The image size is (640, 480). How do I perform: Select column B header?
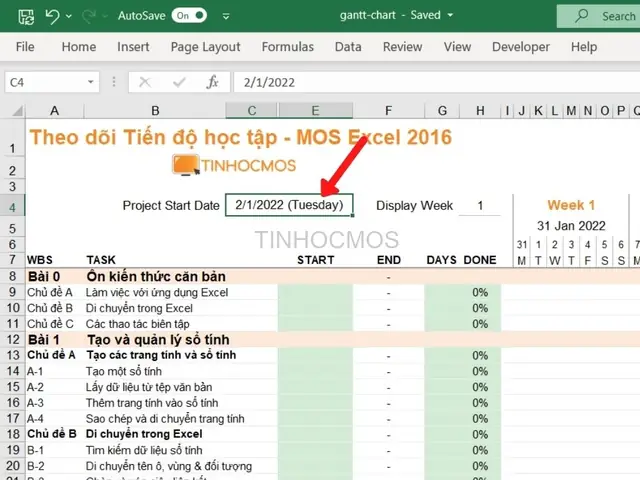tap(155, 111)
